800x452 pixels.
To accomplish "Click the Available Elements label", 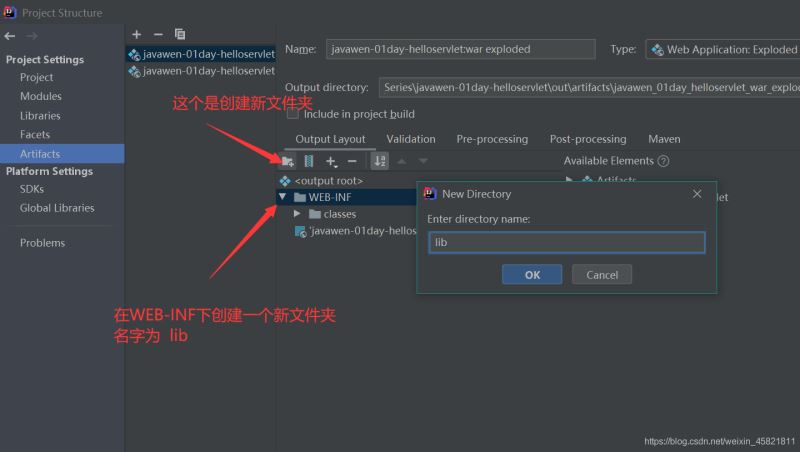I will (x=609, y=161).
